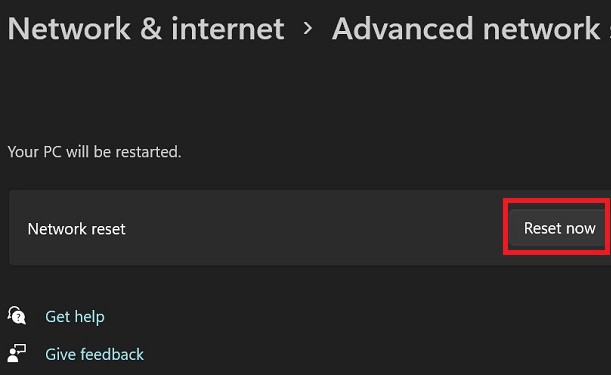The width and height of the screenshot is (611, 375).
Task: Click the breadcrumb chevron separator arrow
Action: pos(308,28)
